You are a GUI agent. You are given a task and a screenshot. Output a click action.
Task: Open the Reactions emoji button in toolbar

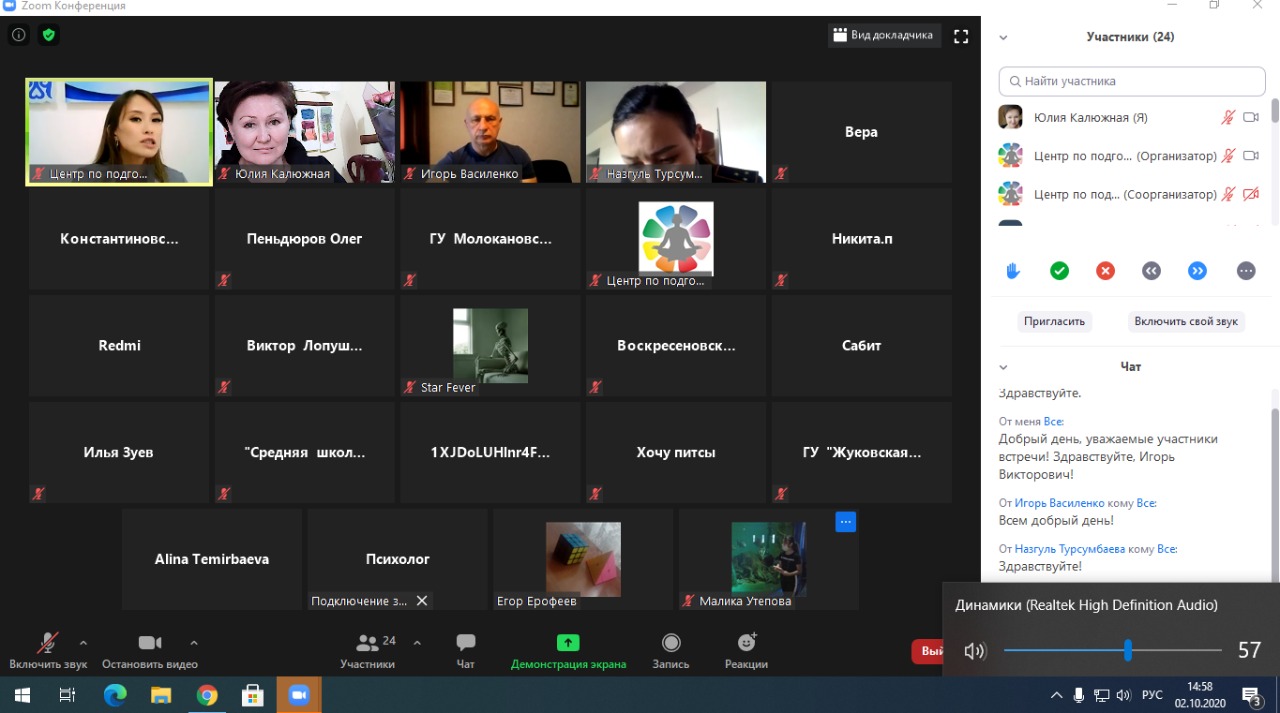coord(746,649)
